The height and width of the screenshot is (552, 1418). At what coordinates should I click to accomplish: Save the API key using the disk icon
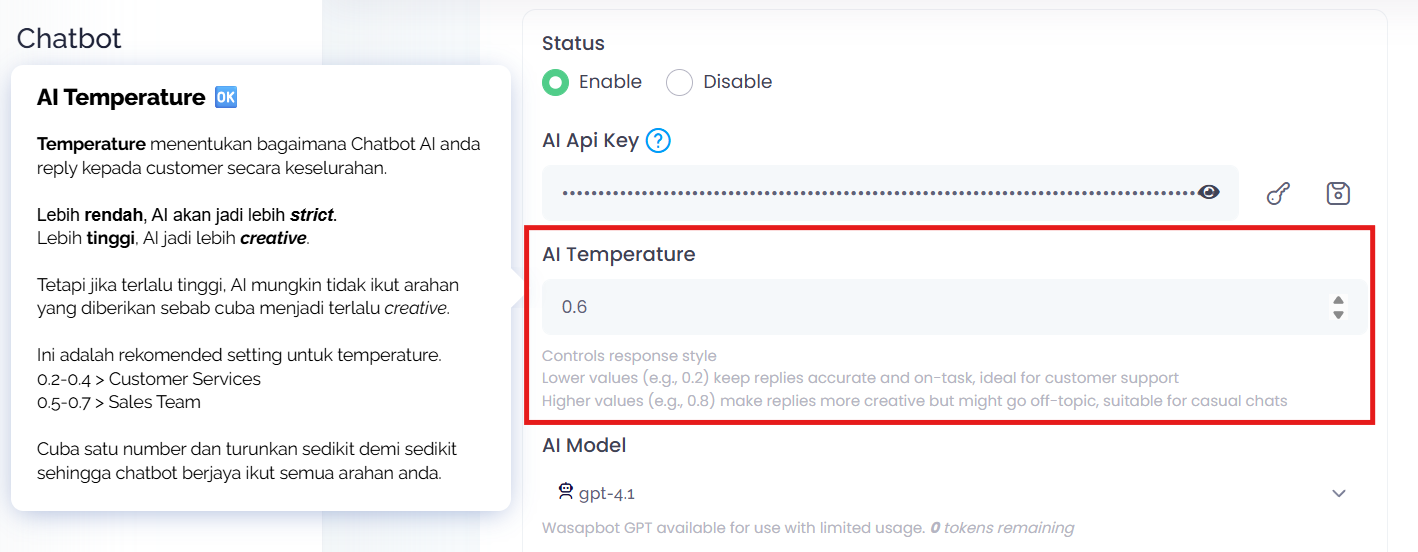[1338, 193]
